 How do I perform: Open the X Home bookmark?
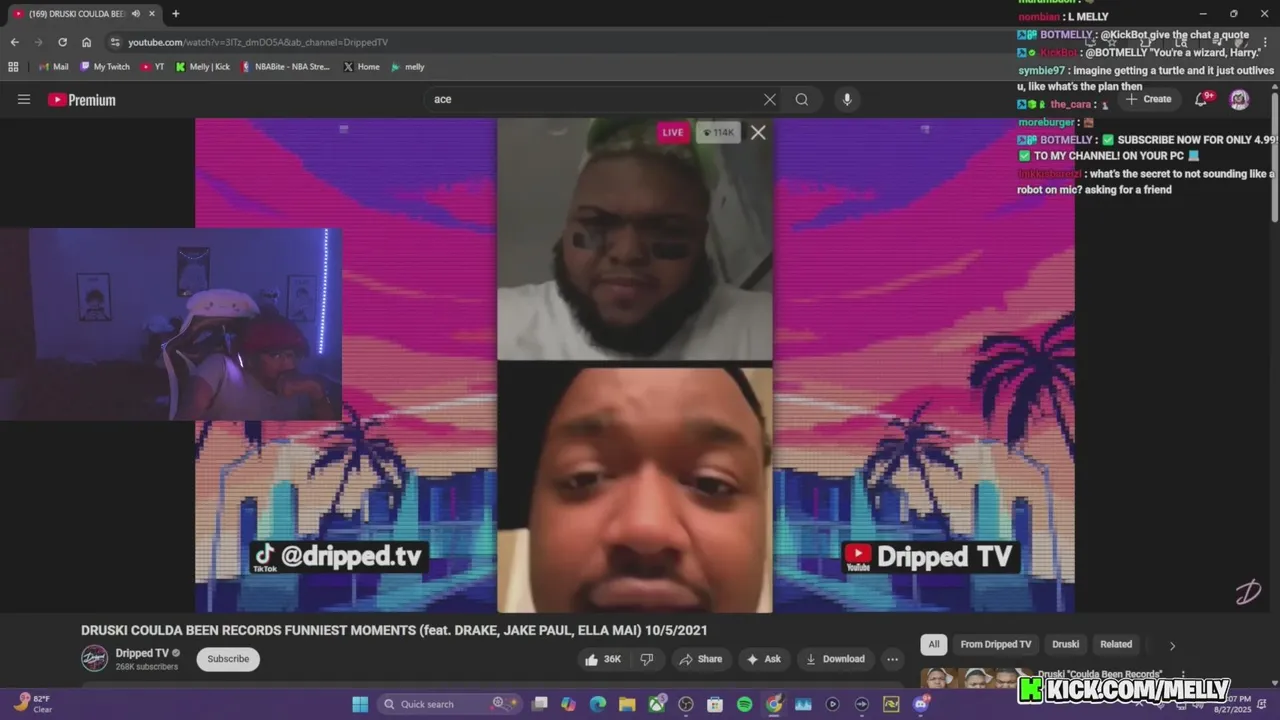361,67
